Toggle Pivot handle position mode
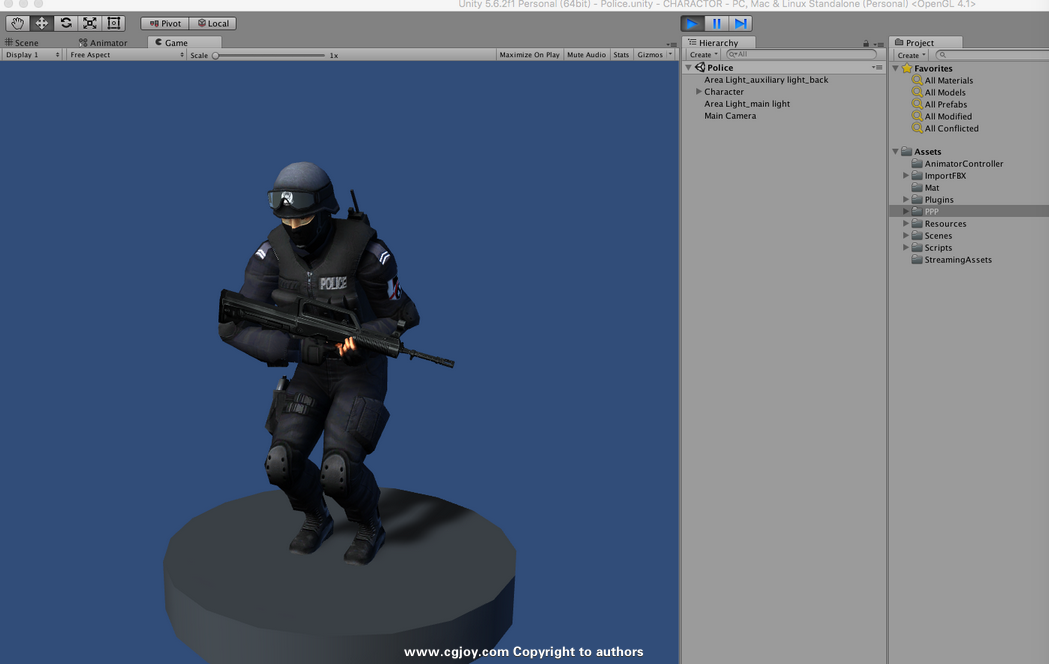The width and height of the screenshot is (1049, 664). (164, 23)
